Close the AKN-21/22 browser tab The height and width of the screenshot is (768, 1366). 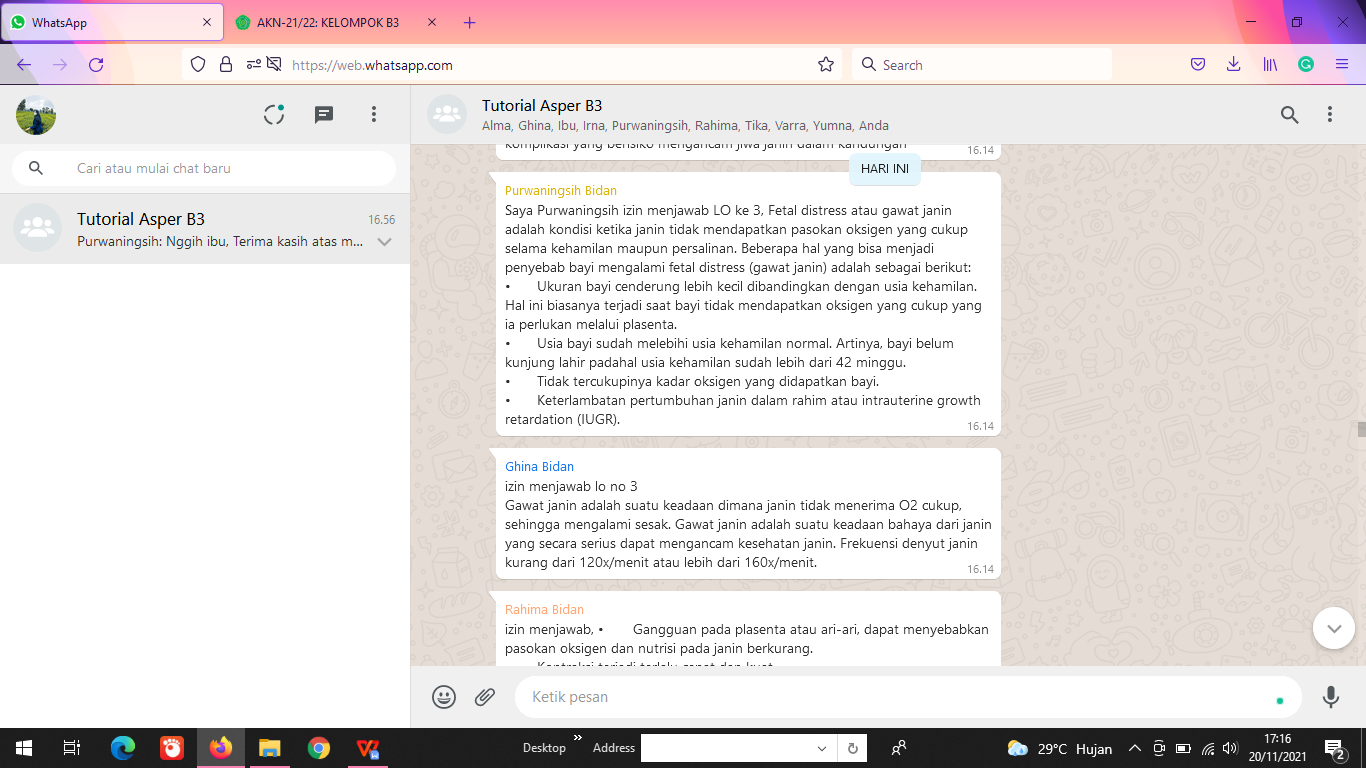pyautogui.click(x=432, y=22)
